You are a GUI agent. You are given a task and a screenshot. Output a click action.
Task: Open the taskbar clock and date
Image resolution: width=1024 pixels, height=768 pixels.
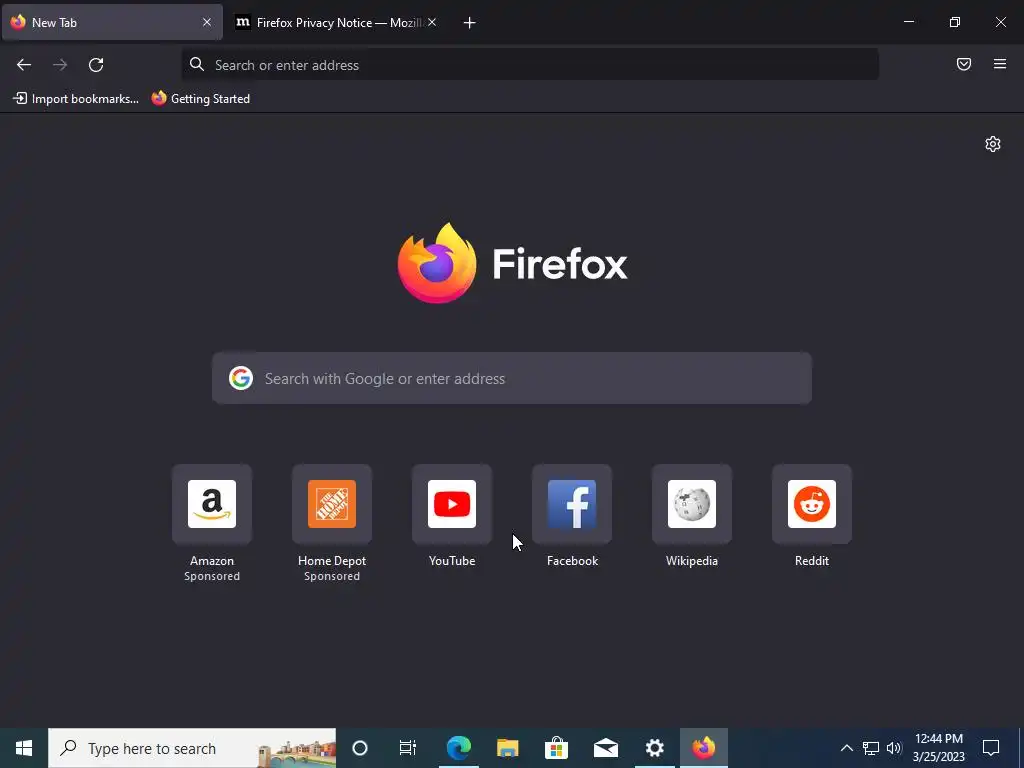(938, 748)
